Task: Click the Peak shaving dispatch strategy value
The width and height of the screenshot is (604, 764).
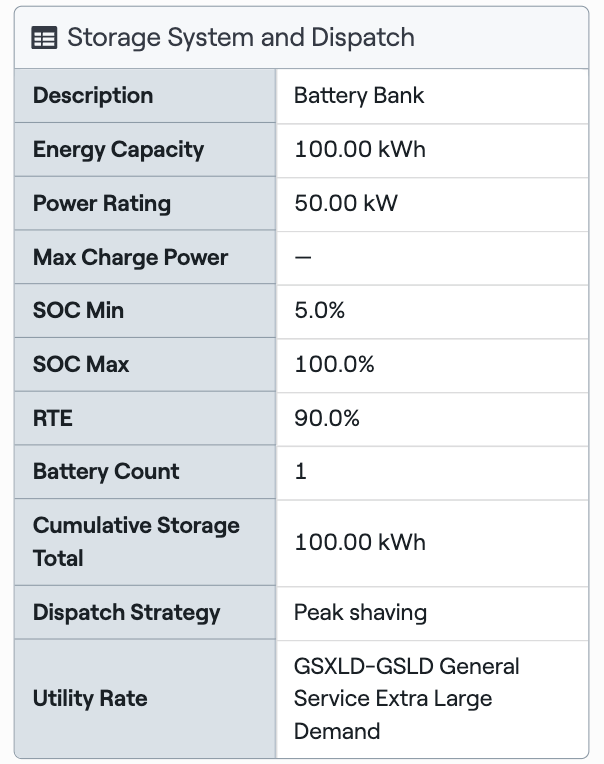Action: click(x=360, y=612)
